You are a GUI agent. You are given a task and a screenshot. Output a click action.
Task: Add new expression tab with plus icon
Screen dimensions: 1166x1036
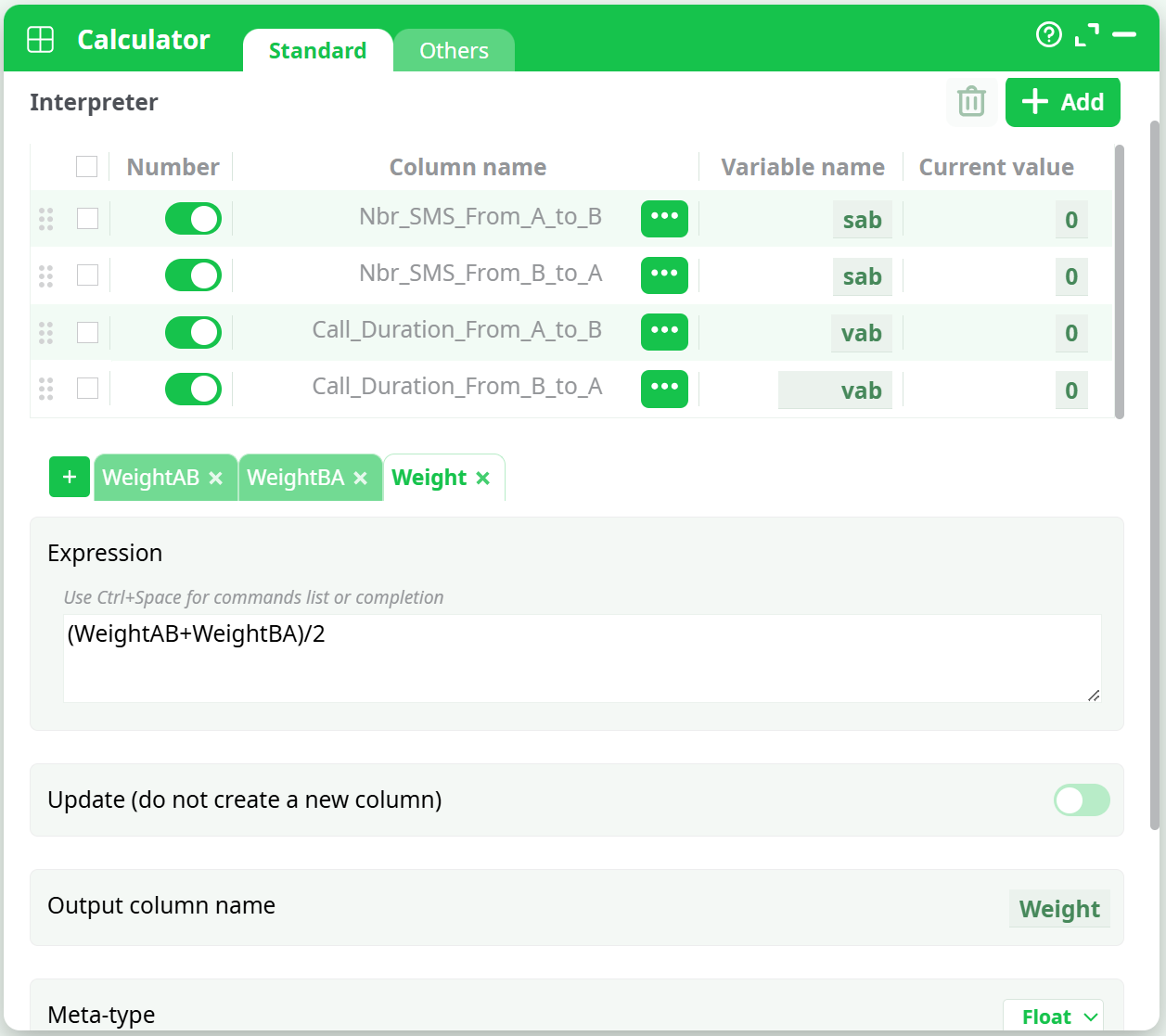point(70,477)
